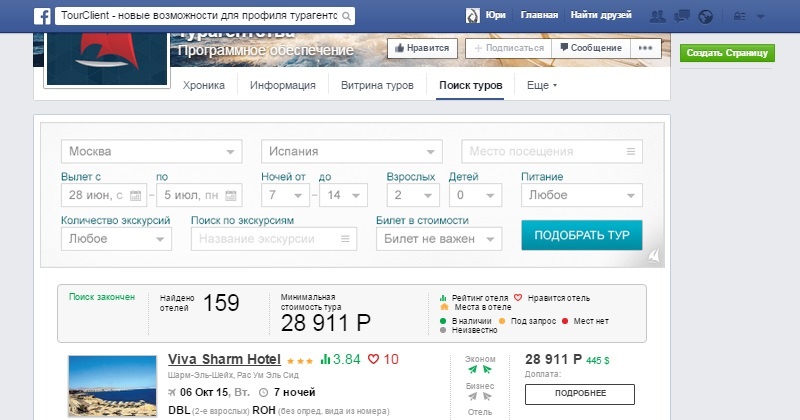The width and height of the screenshot is (800, 420).
Task: Click Бизнес grey airplane icons
Action: coord(480,396)
